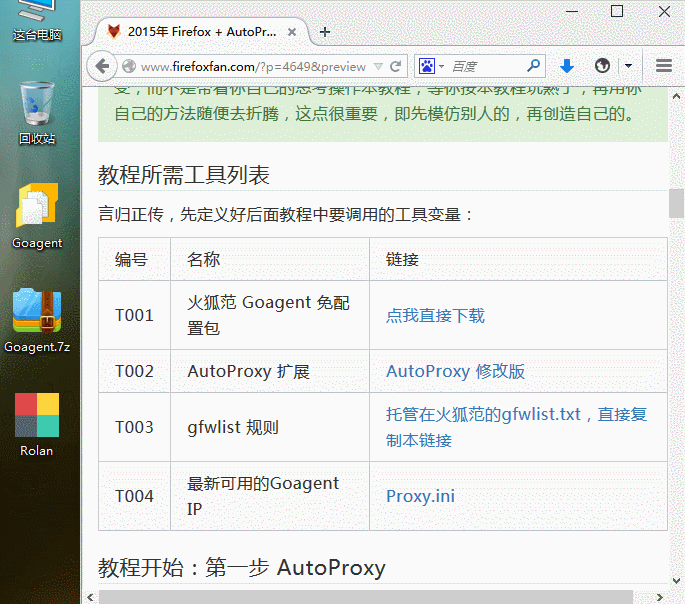
Task: Minimize the Firefox window
Action: [572, 11]
